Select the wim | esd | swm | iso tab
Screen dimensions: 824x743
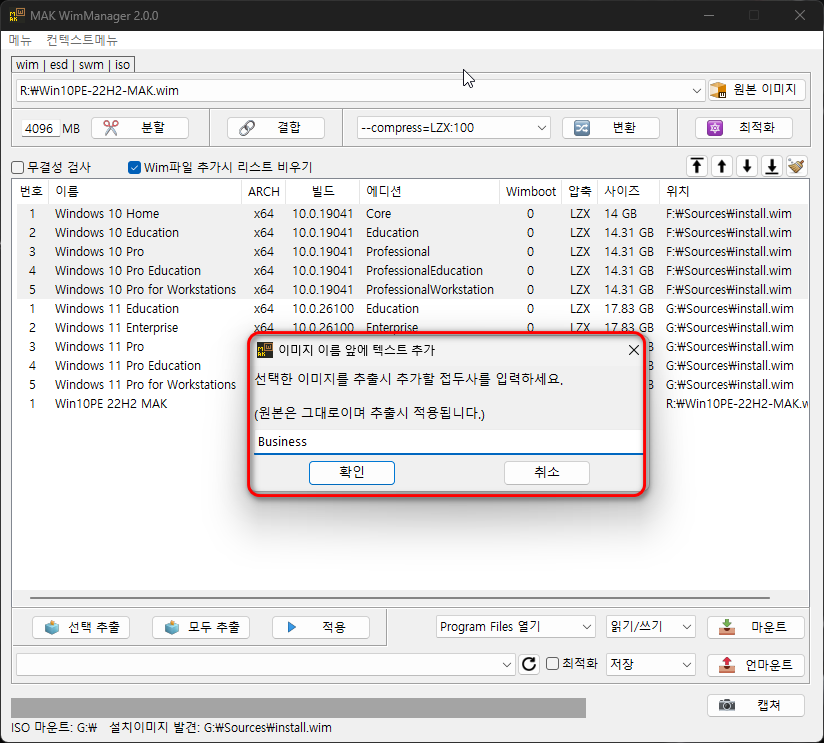[73, 65]
